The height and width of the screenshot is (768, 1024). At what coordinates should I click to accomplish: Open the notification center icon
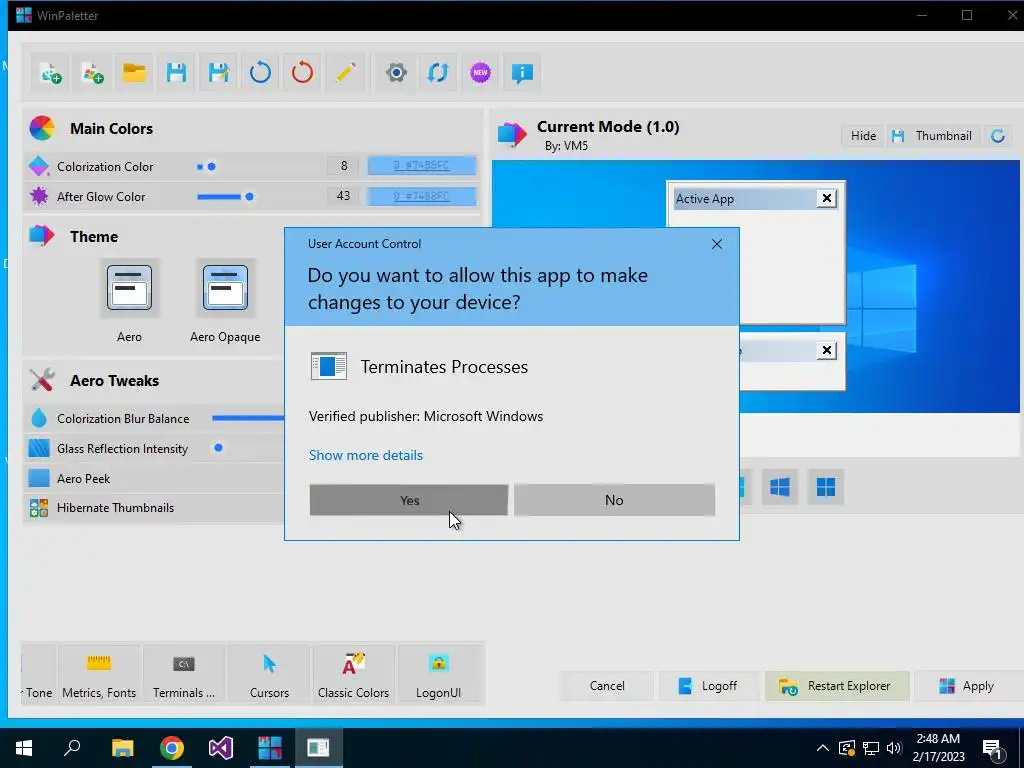point(993,750)
